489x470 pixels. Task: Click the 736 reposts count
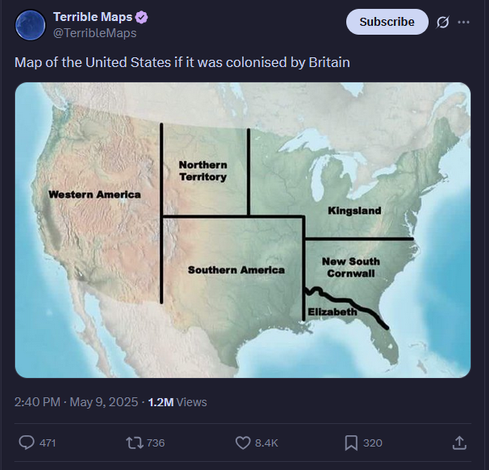(x=156, y=443)
